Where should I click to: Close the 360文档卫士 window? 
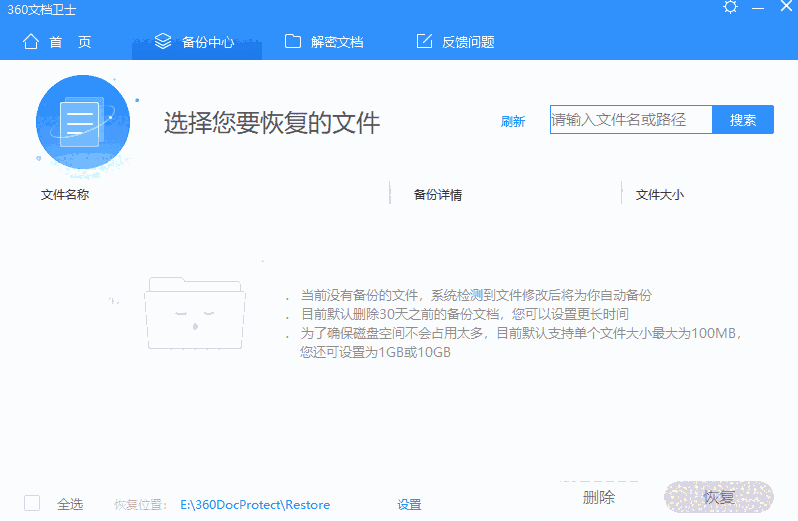tap(786, 7)
